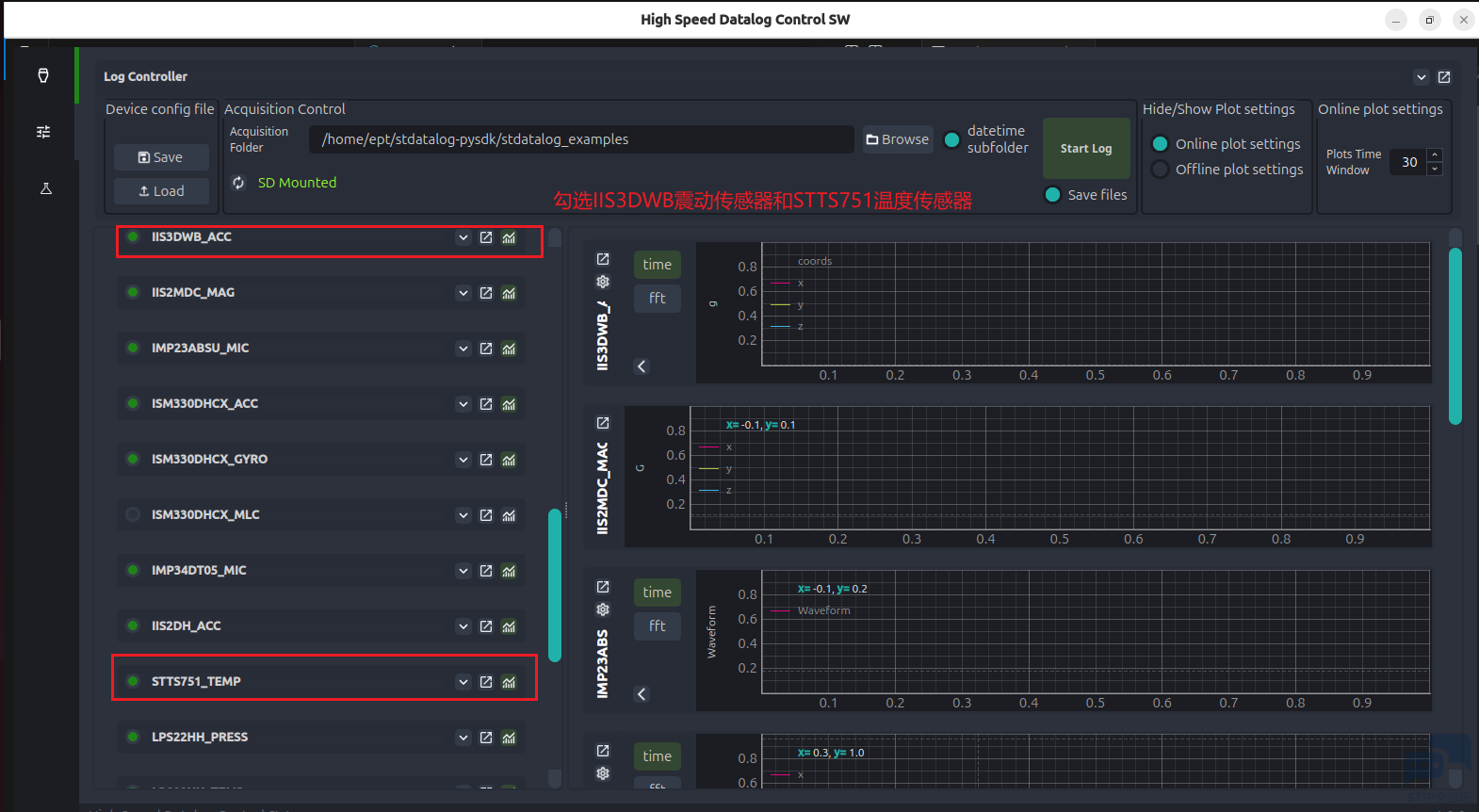Open gear settings for the IIS3DWB plot
Image resolution: width=1479 pixels, height=812 pixels.
tap(603, 282)
